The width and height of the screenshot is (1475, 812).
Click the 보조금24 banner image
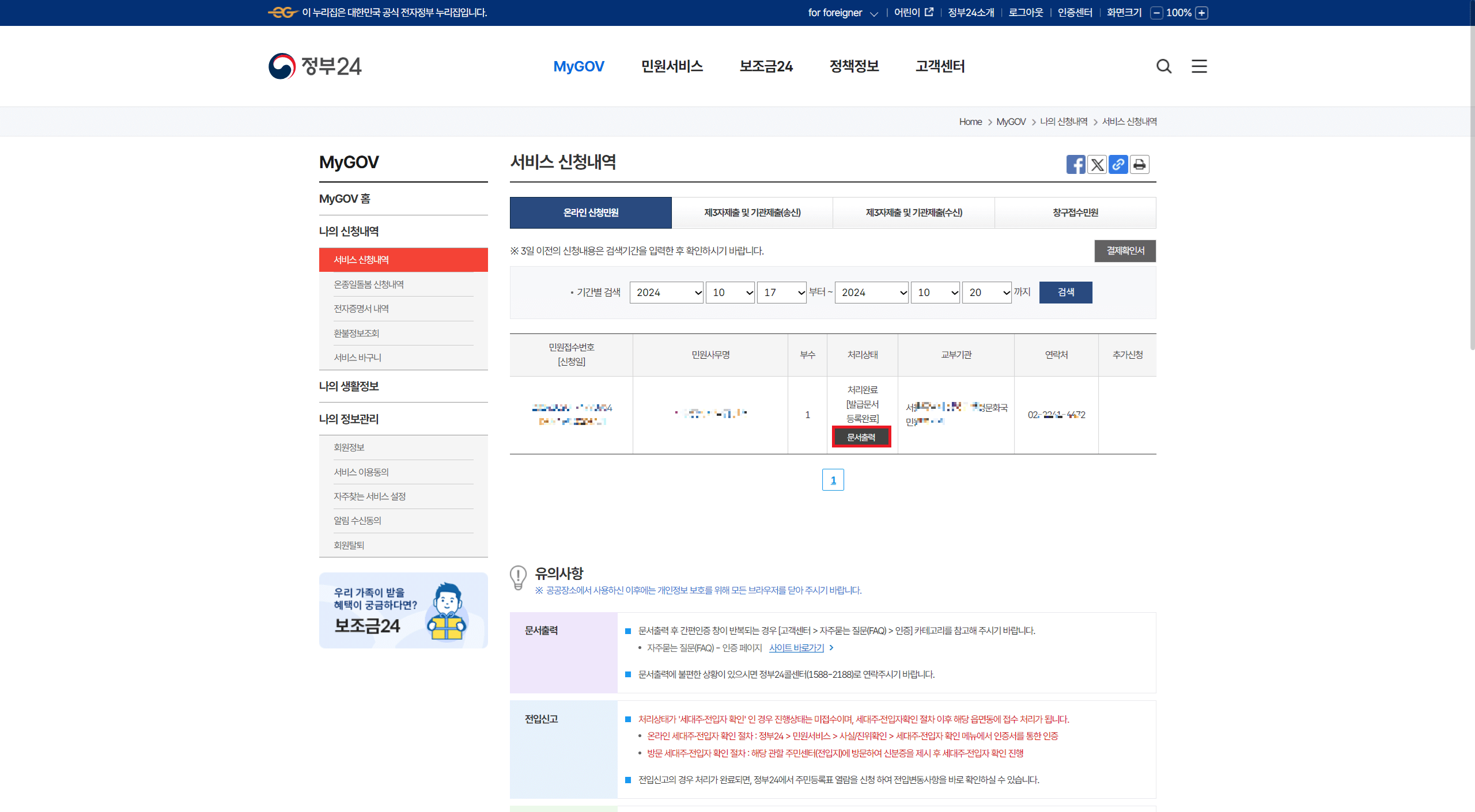(403, 610)
